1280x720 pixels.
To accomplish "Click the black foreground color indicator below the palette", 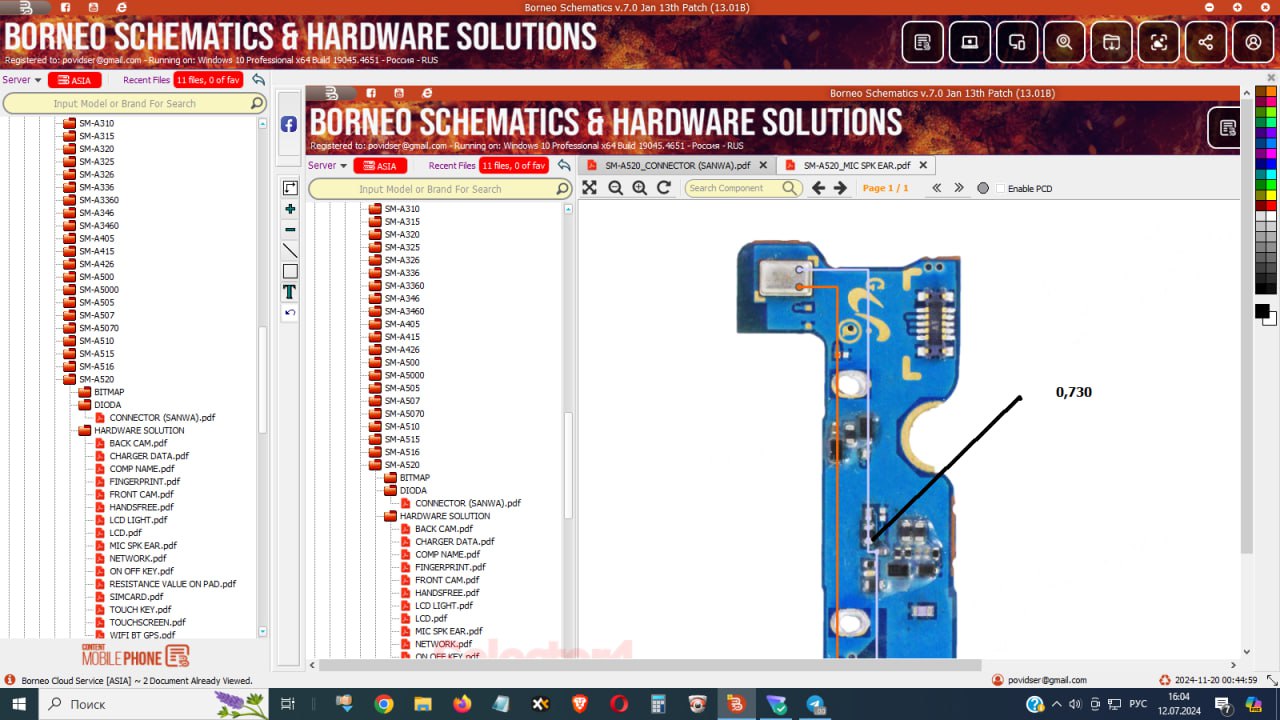I will (x=1262, y=311).
